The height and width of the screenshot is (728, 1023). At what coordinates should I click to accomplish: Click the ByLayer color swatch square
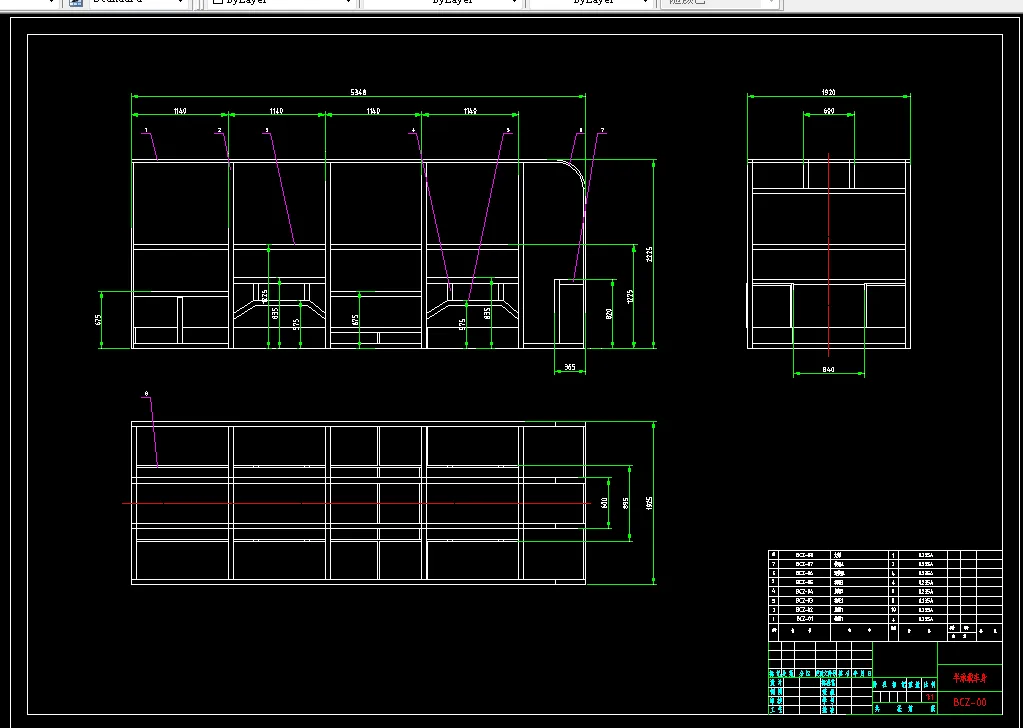(219, 2)
